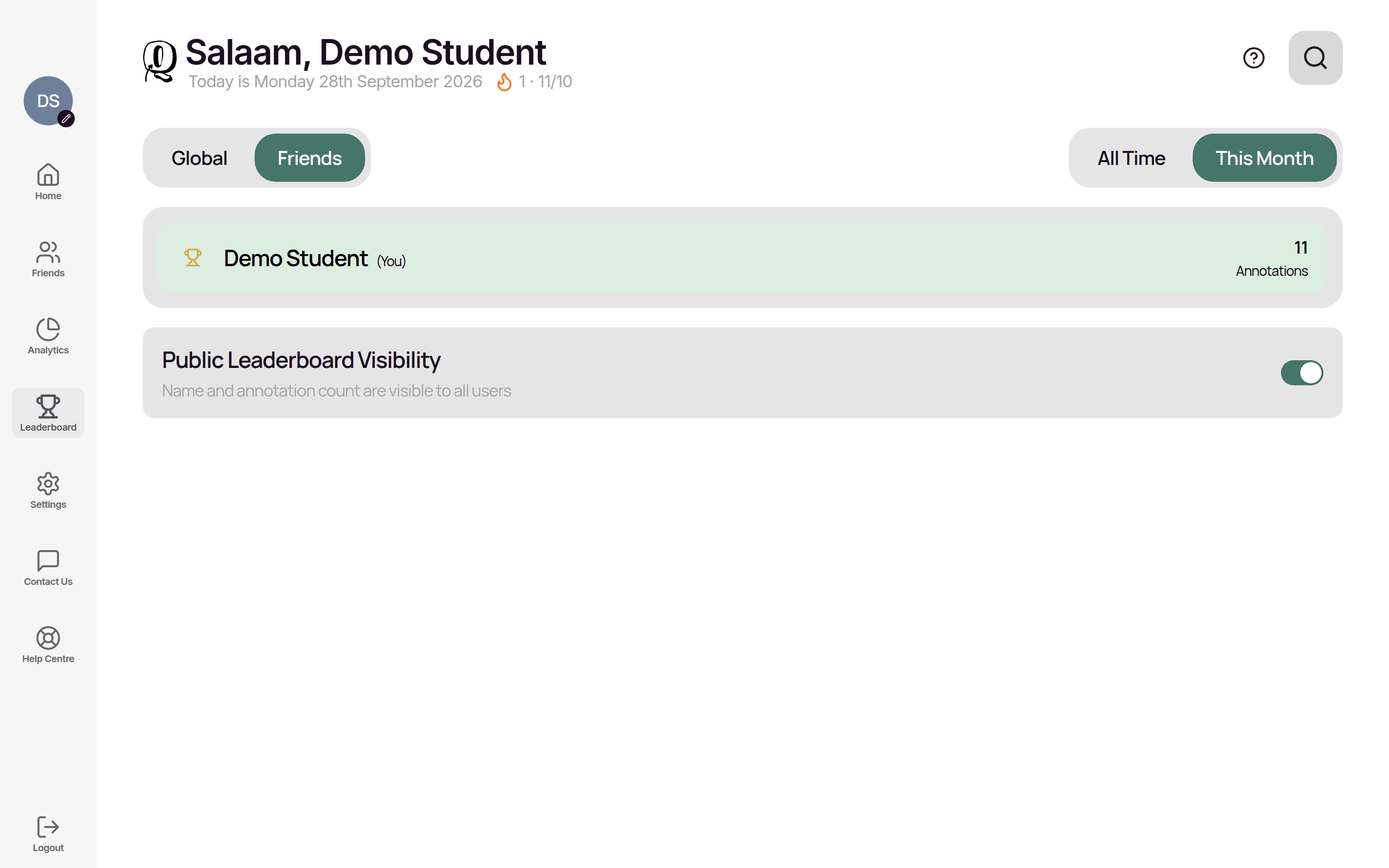Select This Month period
The height and width of the screenshot is (868, 1389).
[x=1265, y=158]
